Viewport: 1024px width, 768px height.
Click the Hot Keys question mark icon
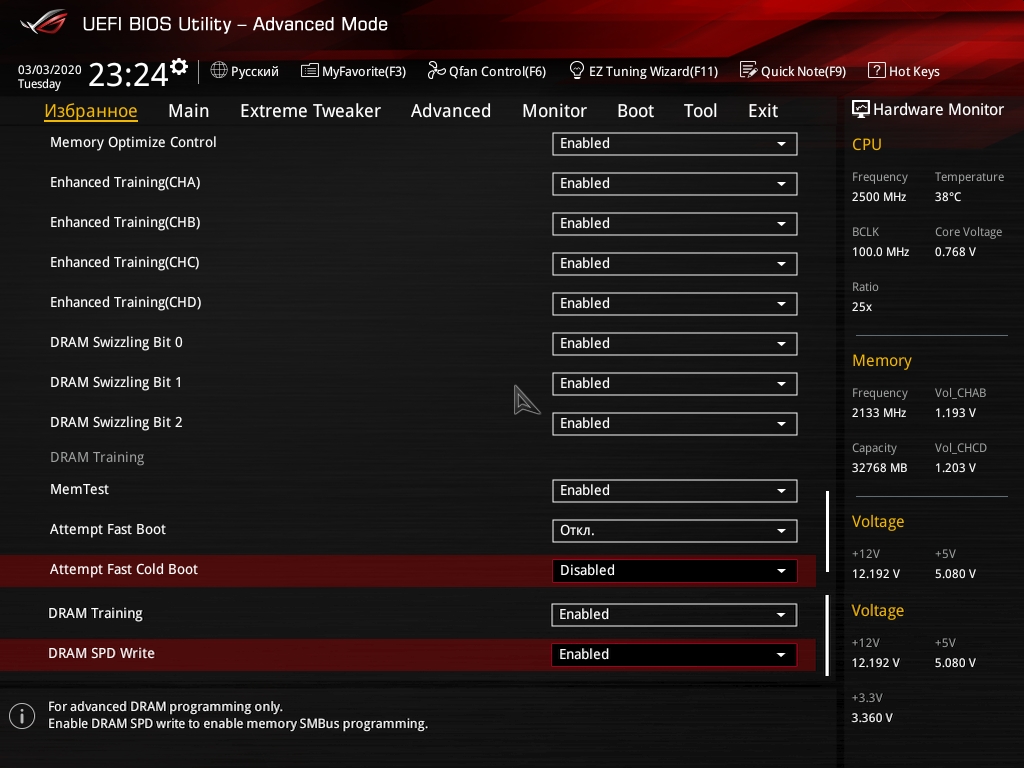point(876,70)
